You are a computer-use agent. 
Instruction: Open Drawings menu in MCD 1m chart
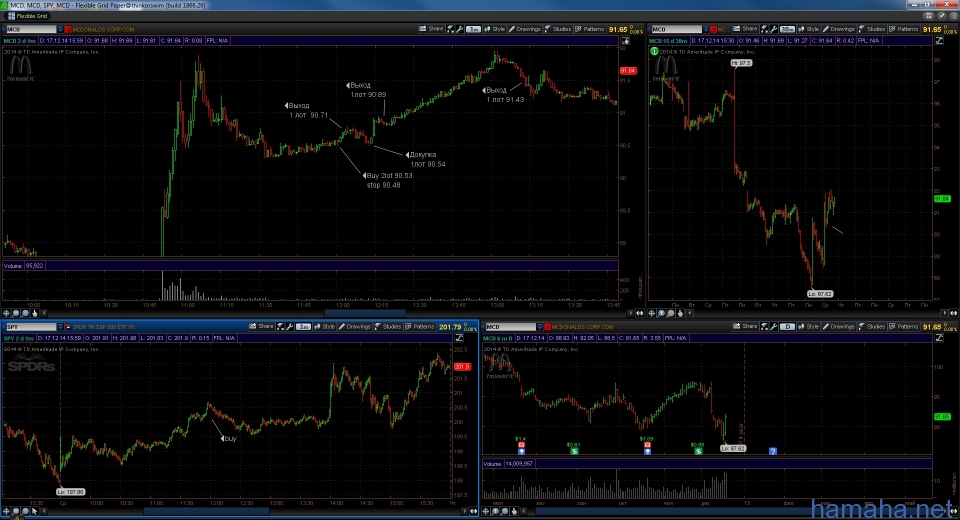[525, 29]
